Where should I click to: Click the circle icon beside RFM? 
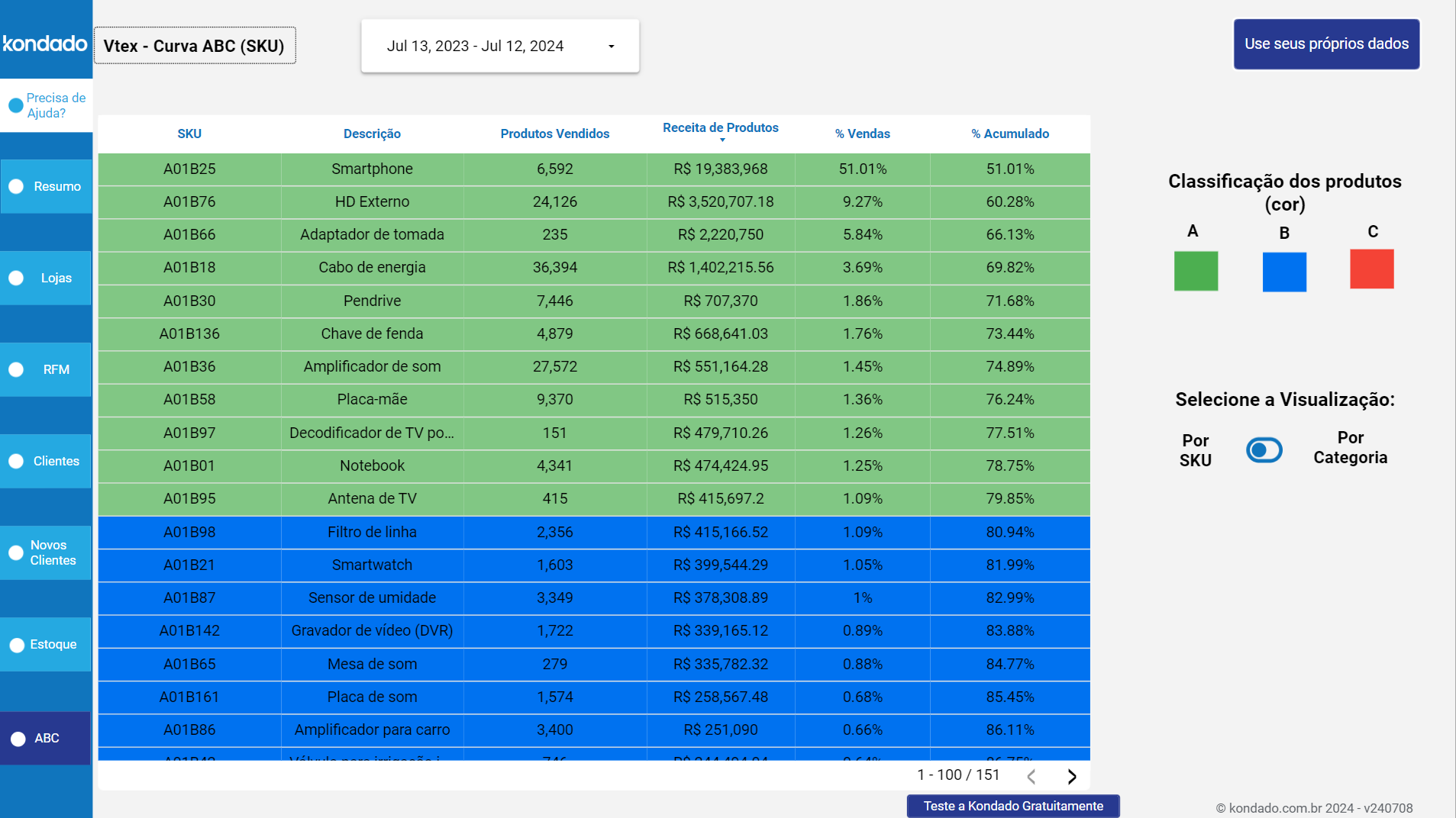pos(16,369)
